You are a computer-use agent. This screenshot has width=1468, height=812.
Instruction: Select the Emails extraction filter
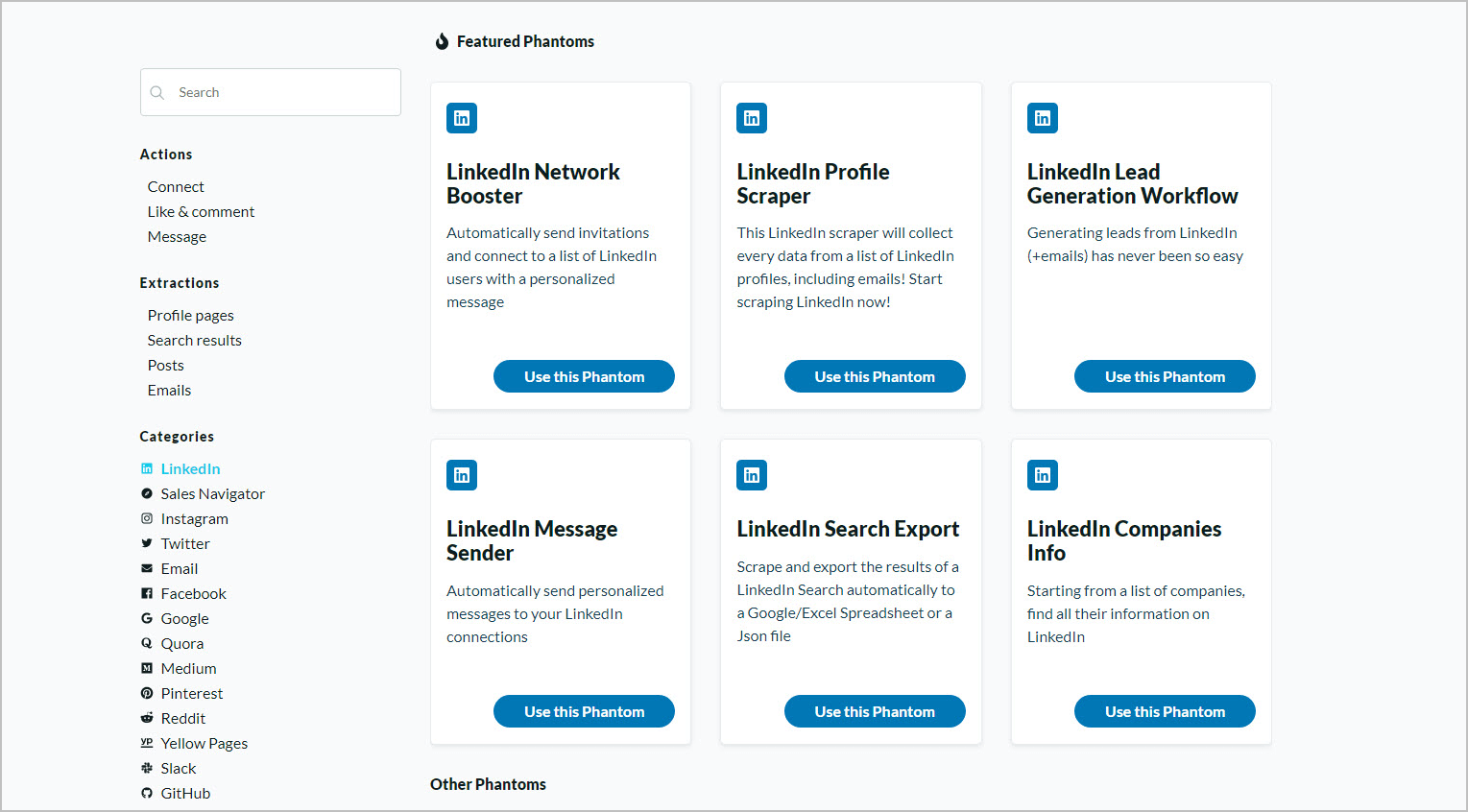point(169,391)
